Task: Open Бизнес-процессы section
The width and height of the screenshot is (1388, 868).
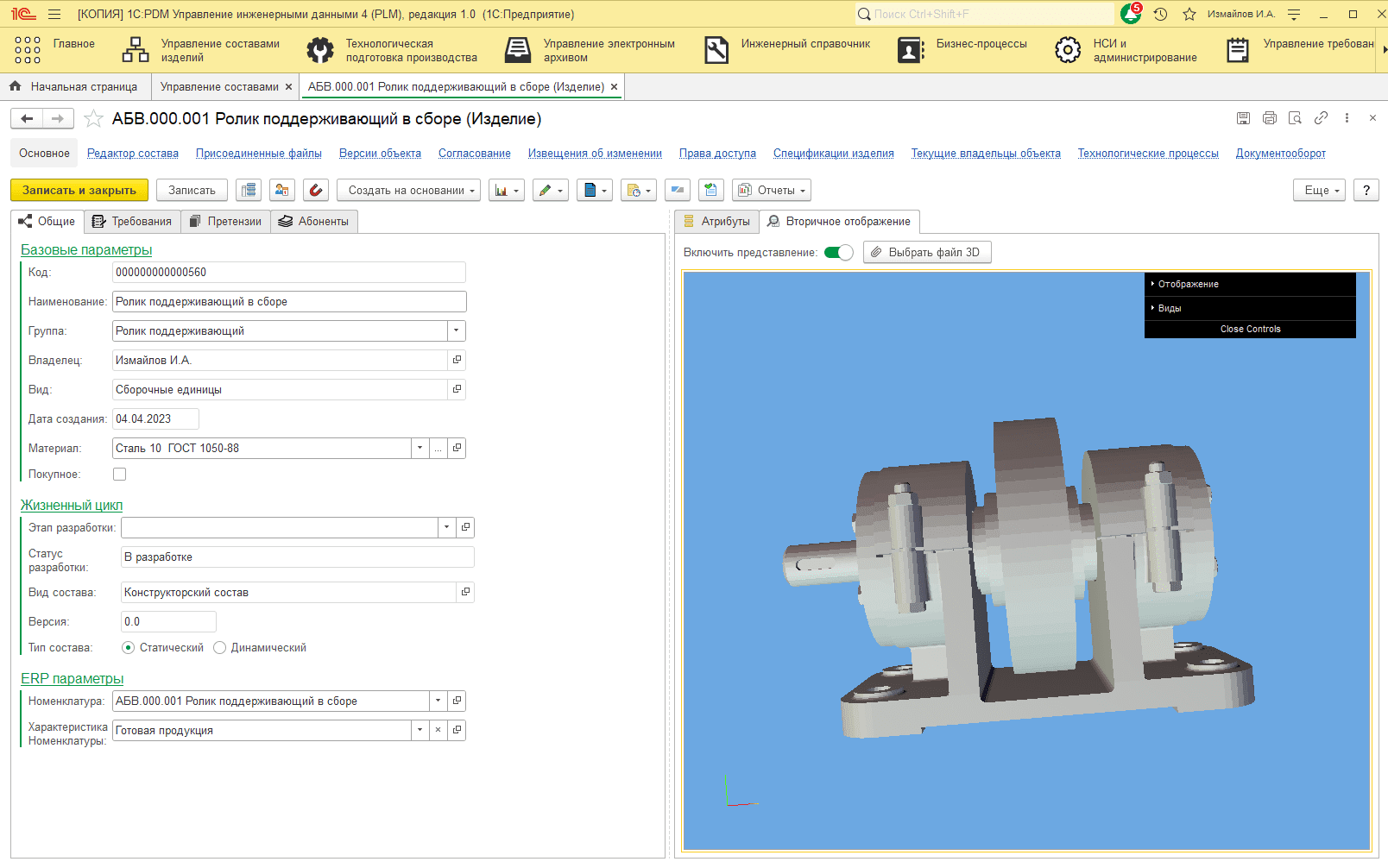Action: (962, 50)
